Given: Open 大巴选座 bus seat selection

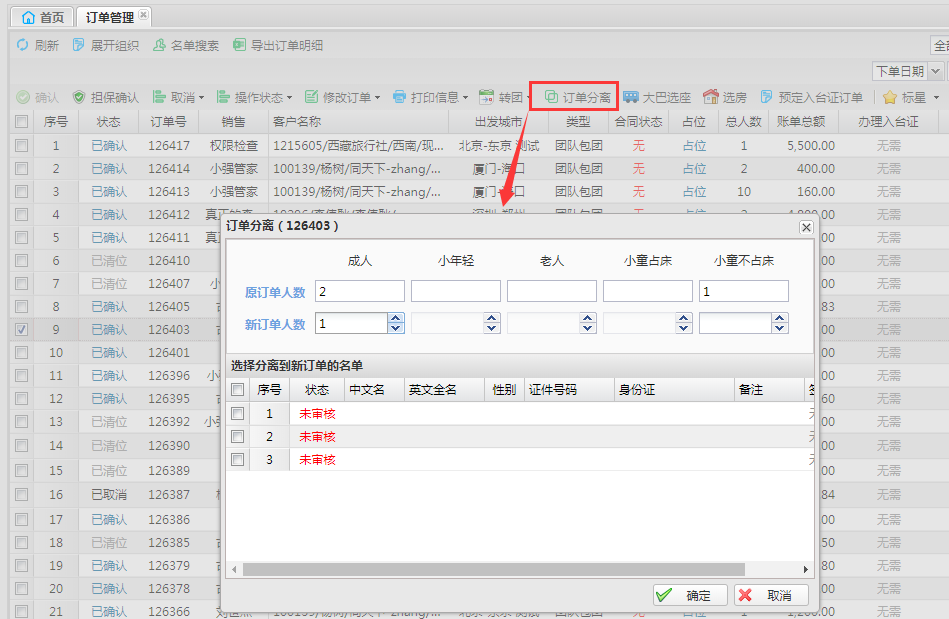Looking at the screenshot, I should [x=657, y=97].
